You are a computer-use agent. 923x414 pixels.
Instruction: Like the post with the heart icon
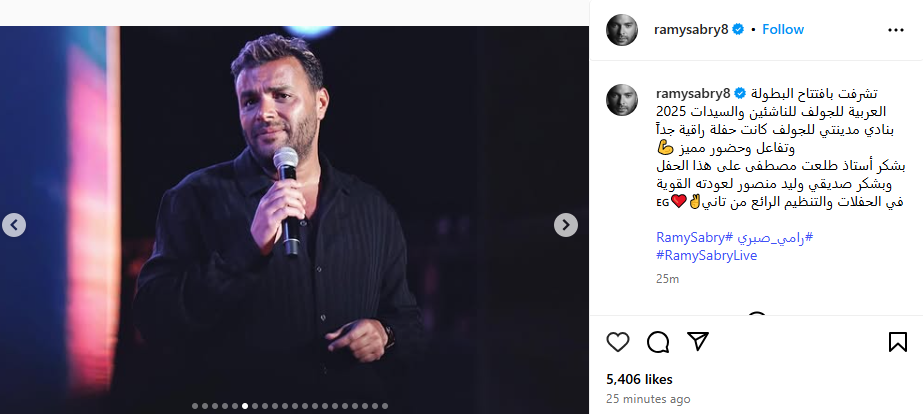point(617,342)
